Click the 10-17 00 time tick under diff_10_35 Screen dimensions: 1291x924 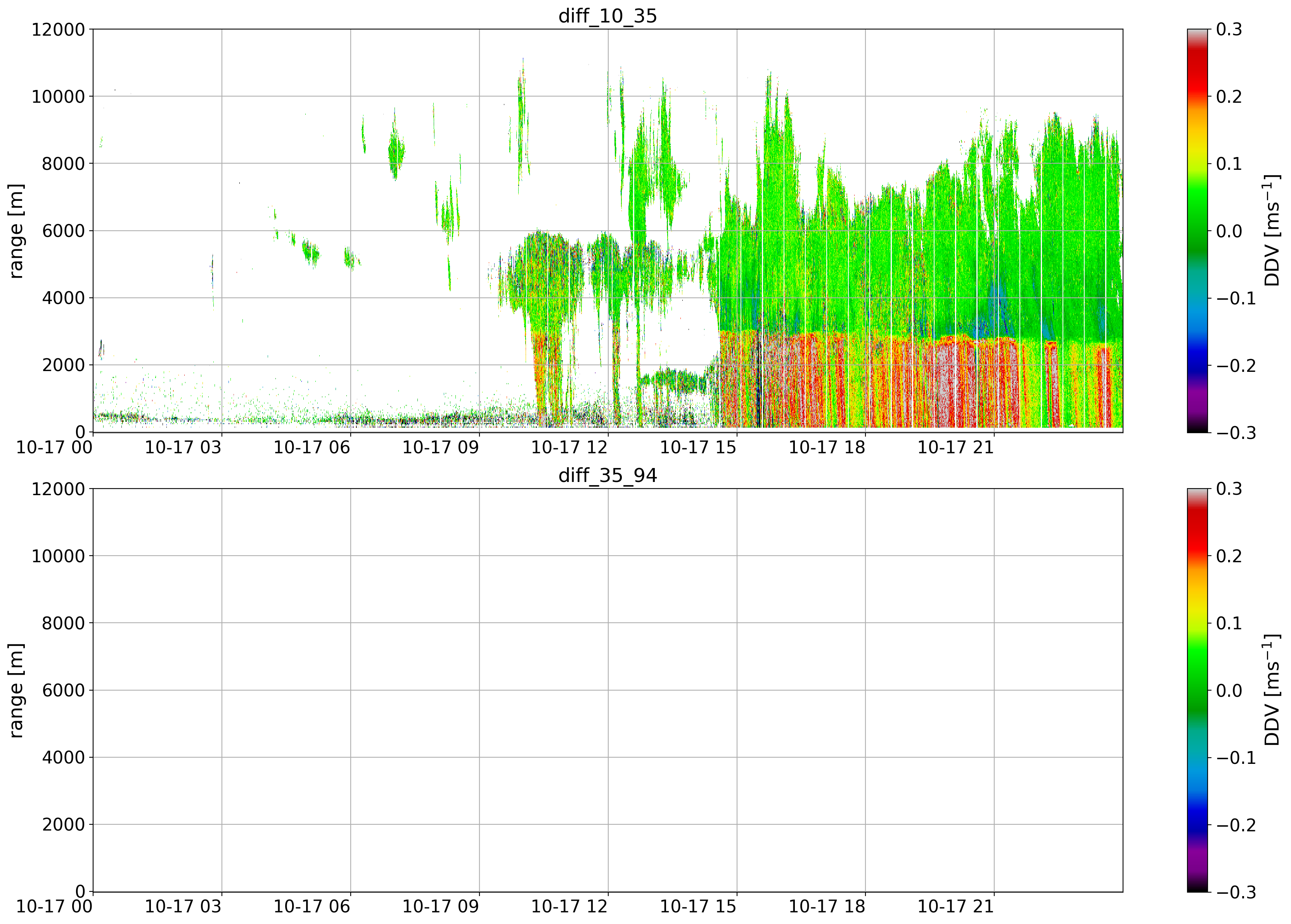54,447
